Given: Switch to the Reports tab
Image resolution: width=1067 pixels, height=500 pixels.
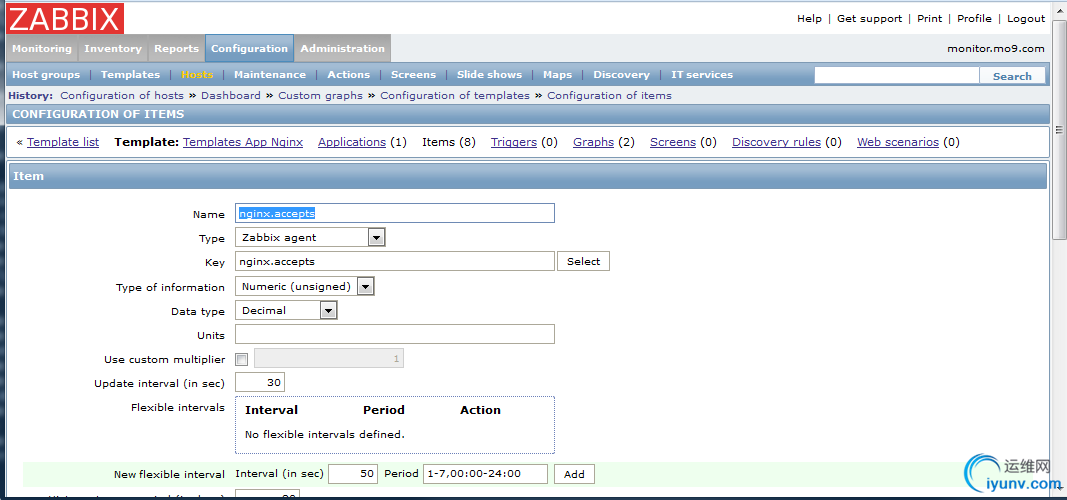Looking at the screenshot, I should tap(176, 48).
